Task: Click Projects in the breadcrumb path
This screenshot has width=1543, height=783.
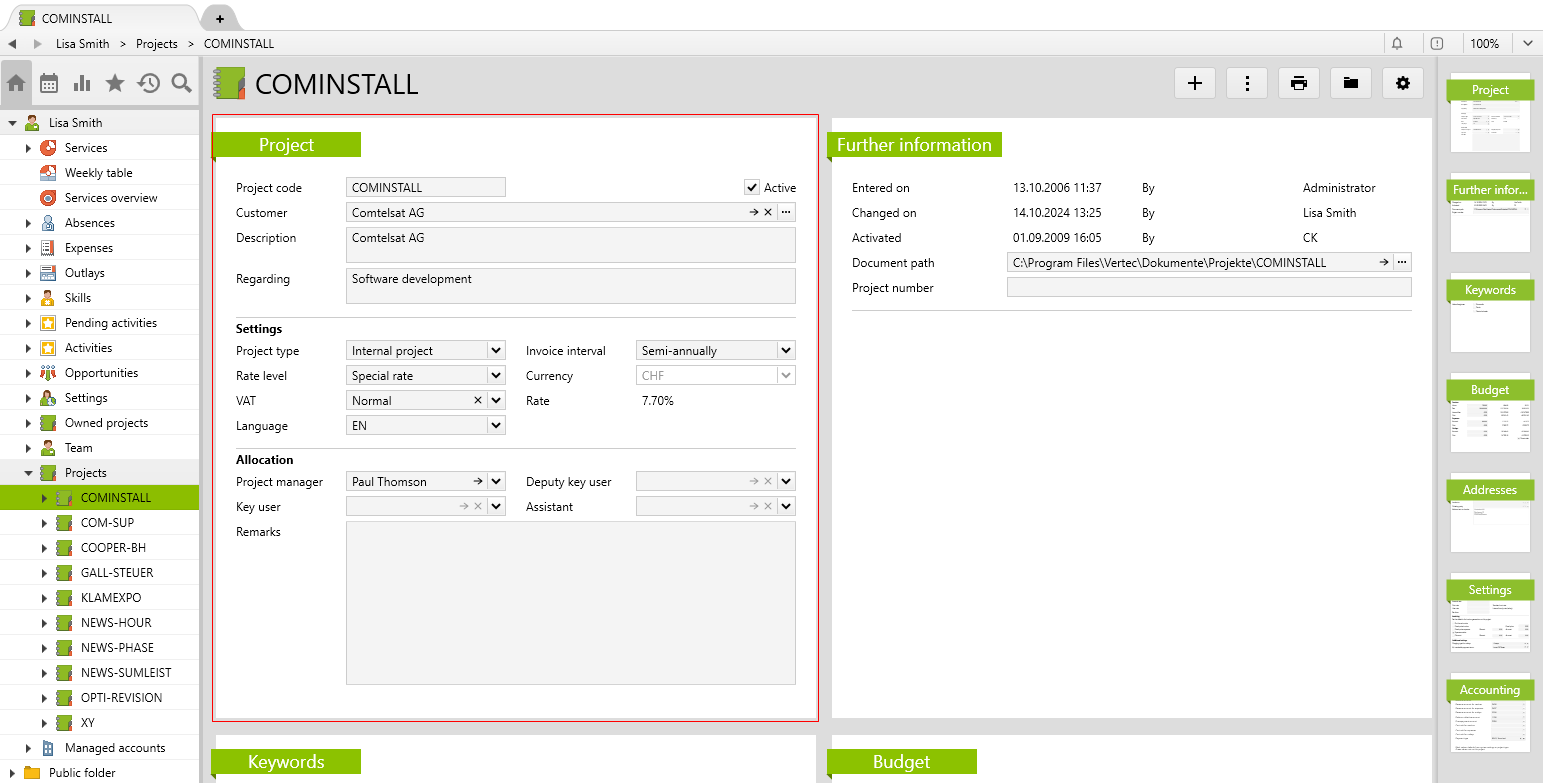Action: [x=156, y=44]
